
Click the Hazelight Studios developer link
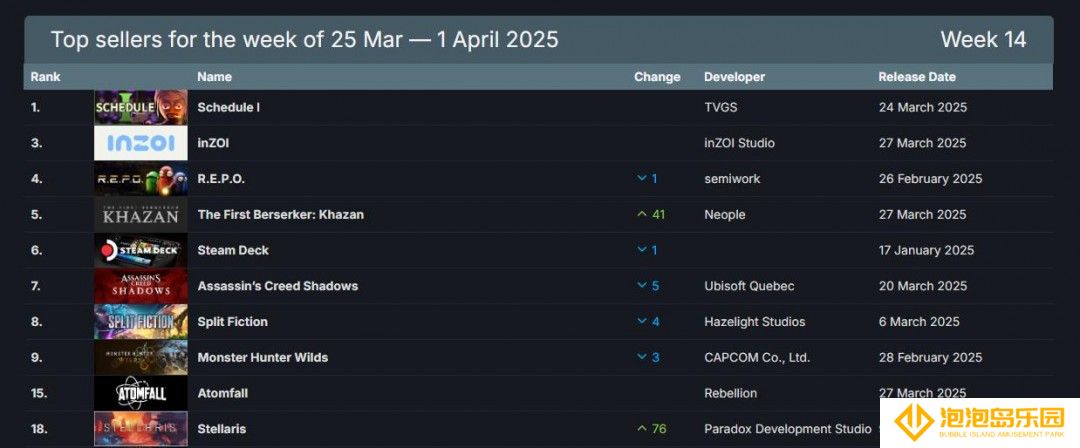pos(754,322)
